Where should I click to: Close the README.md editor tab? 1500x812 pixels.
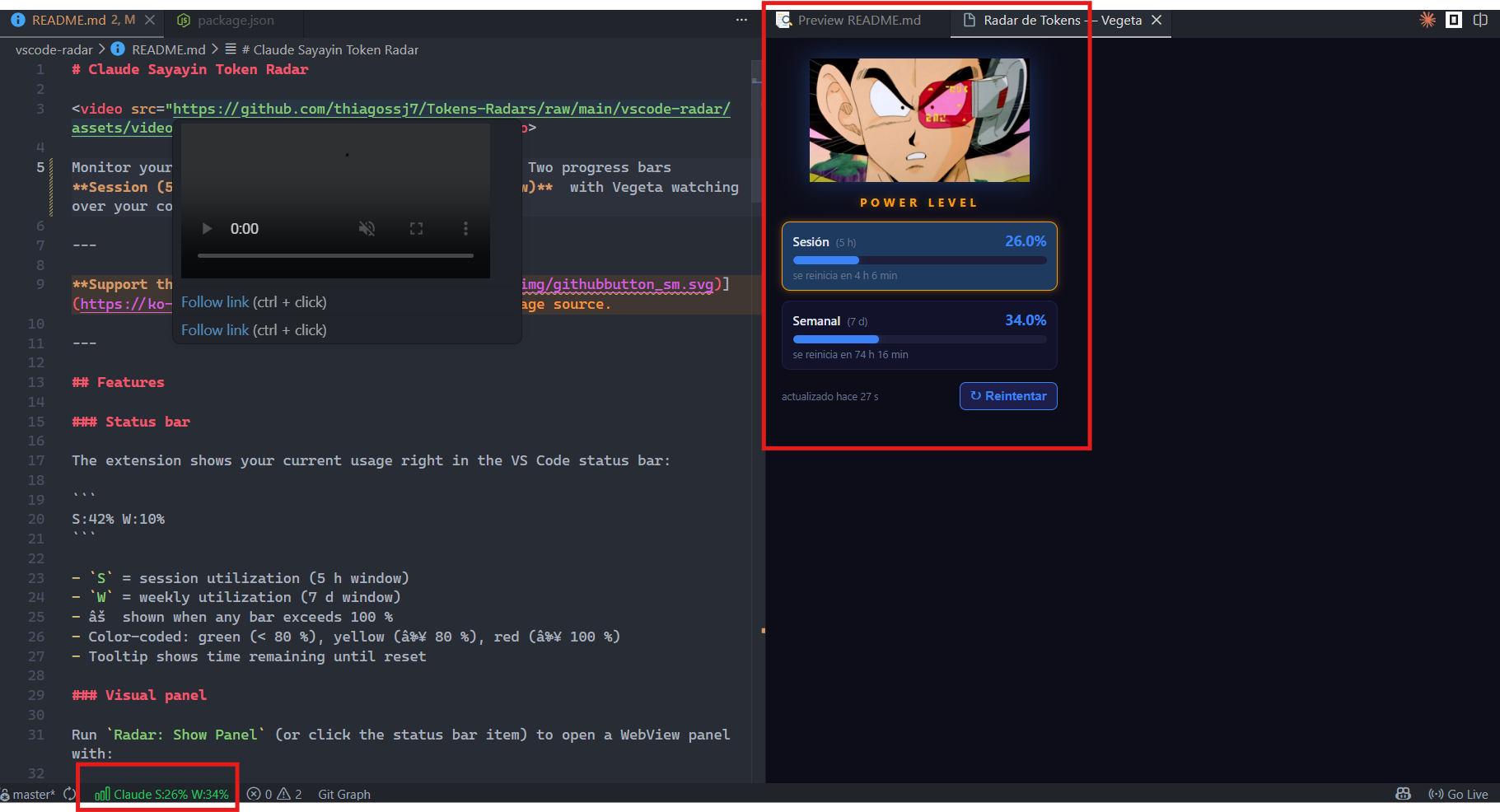[149, 20]
